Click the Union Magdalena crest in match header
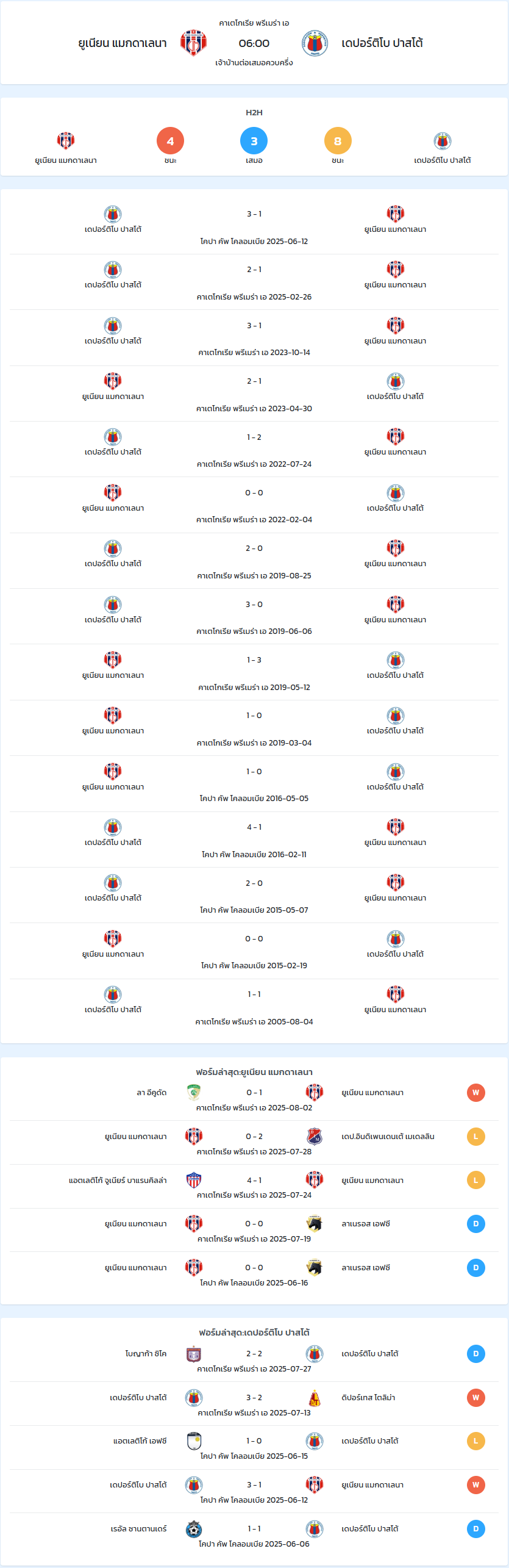The width and height of the screenshot is (509, 1568). click(193, 43)
